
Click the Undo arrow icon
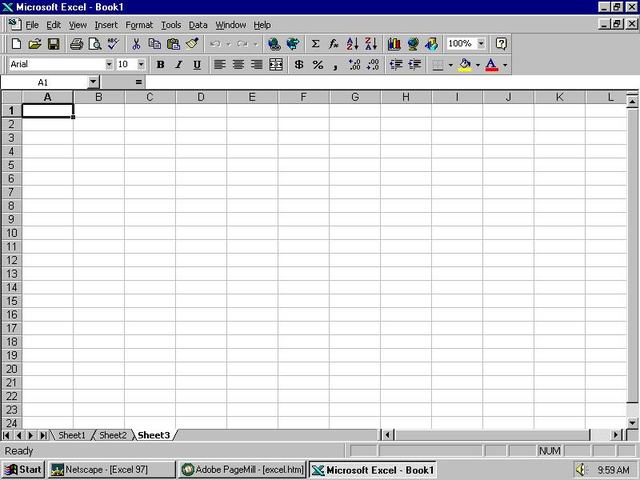pyautogui.click(x=215, y=44)
